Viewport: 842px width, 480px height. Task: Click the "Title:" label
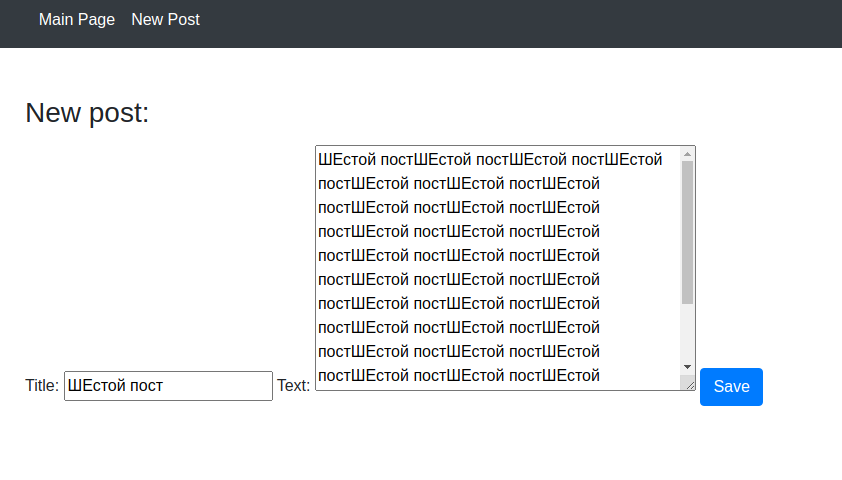click(42, 386)
